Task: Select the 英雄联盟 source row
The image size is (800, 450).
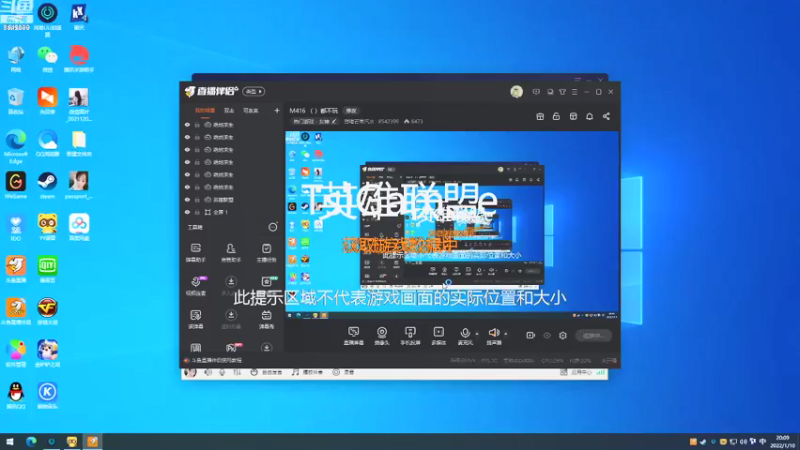Action: [233, 199]
